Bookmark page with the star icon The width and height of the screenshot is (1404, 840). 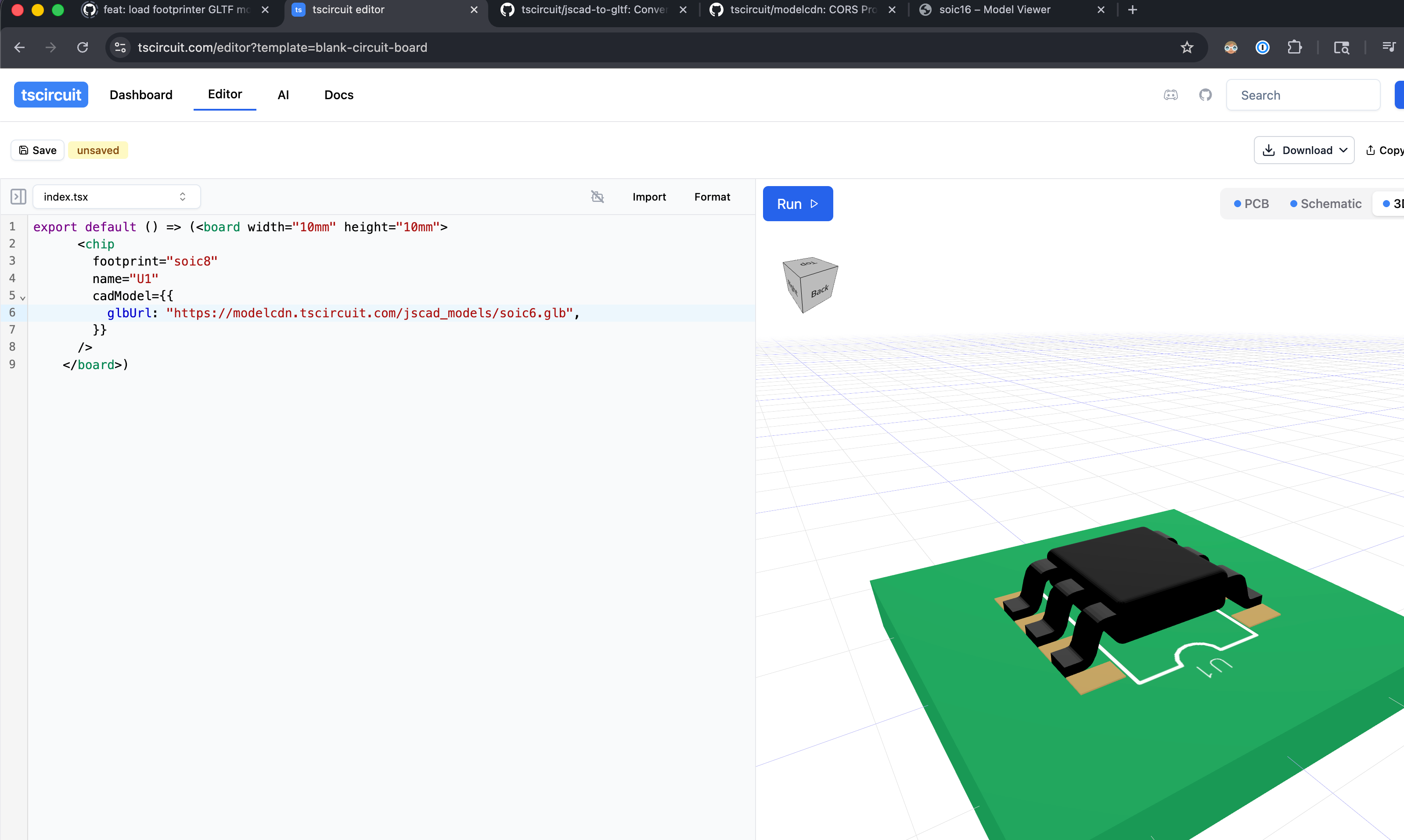tap(1187, 47)
